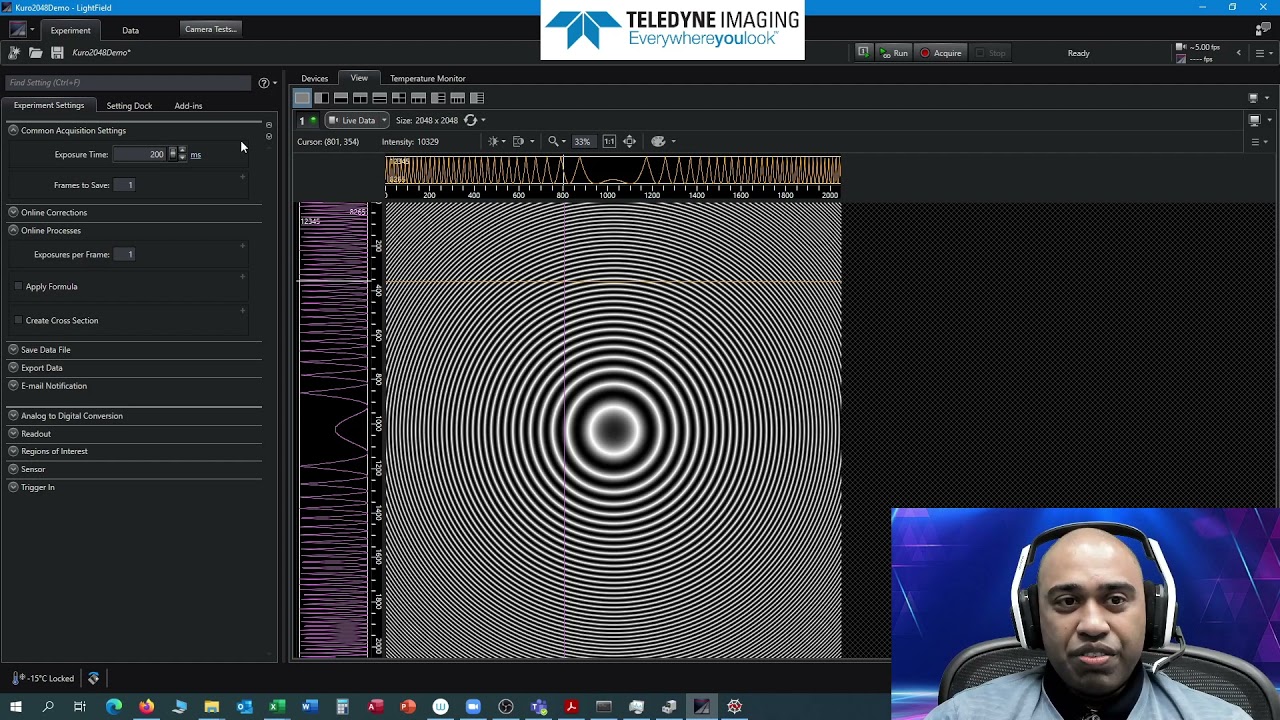The width and height of the screenshot is (1280, 720).
Task: Expand the Sensor section
Action: tap(13, 469)
